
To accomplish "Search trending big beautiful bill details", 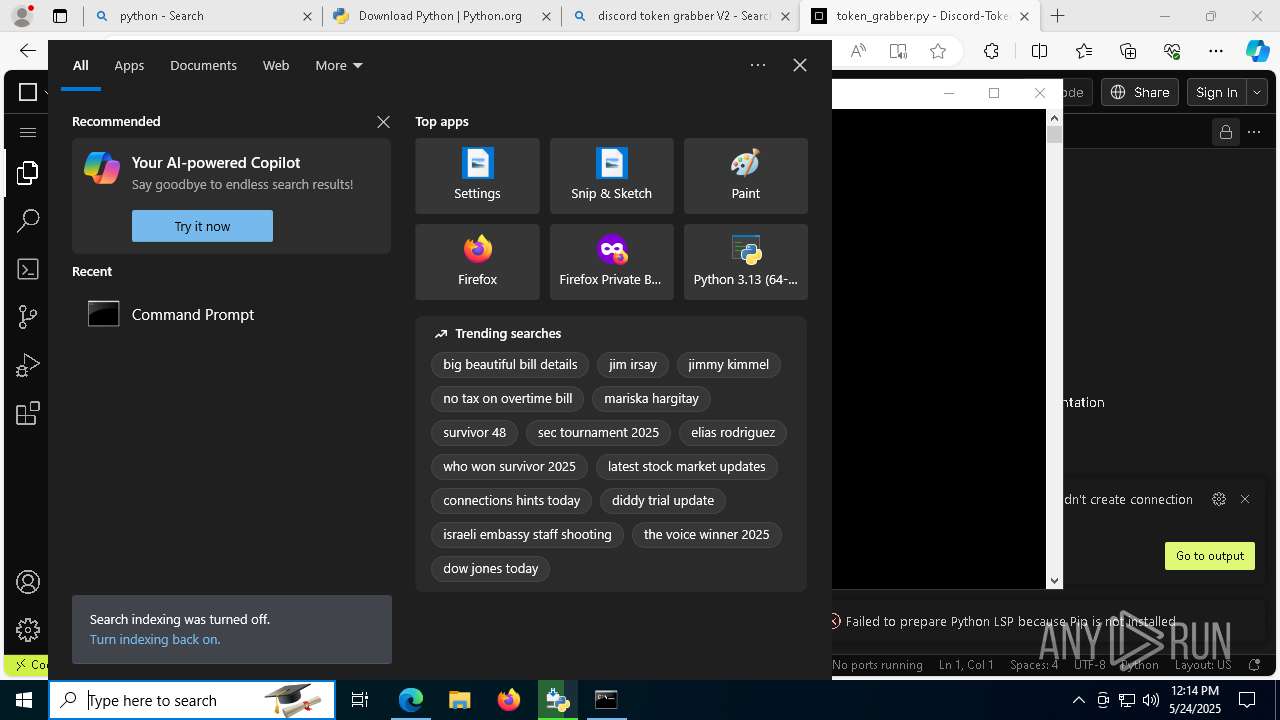I will click(510, 365).
